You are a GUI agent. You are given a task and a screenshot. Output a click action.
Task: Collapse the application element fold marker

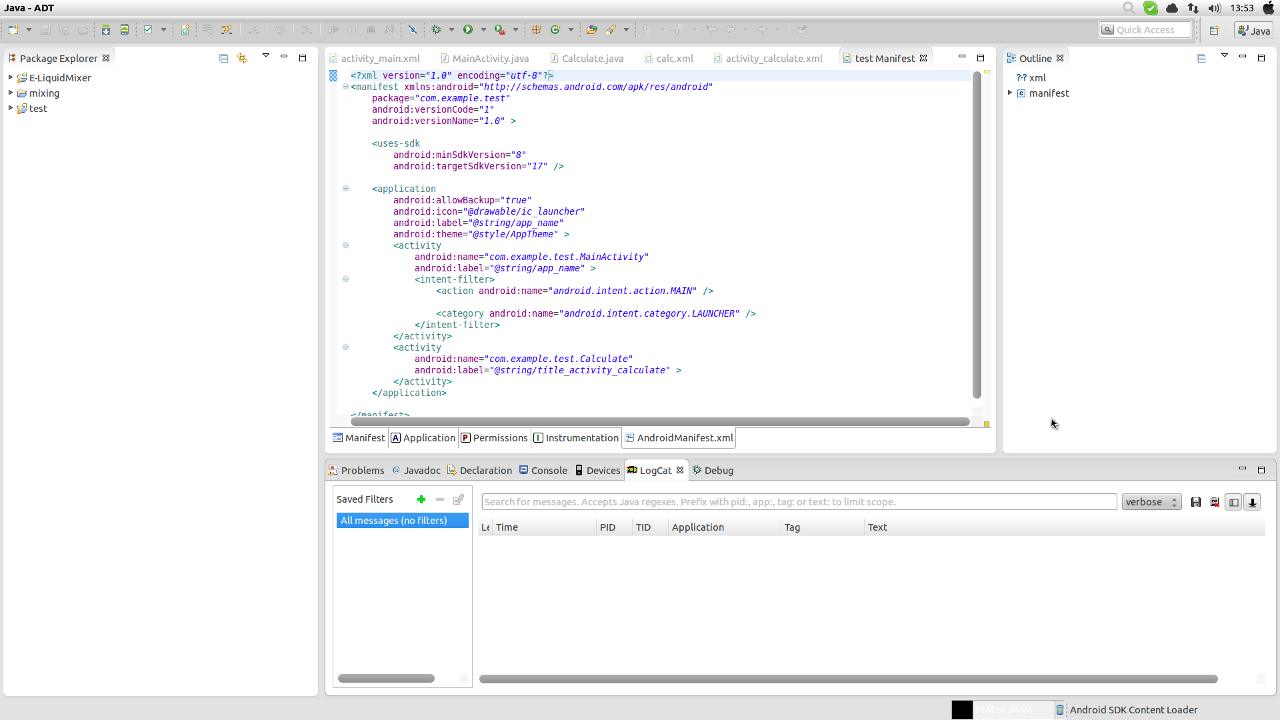pyautogui.click(x=346, y=188)
